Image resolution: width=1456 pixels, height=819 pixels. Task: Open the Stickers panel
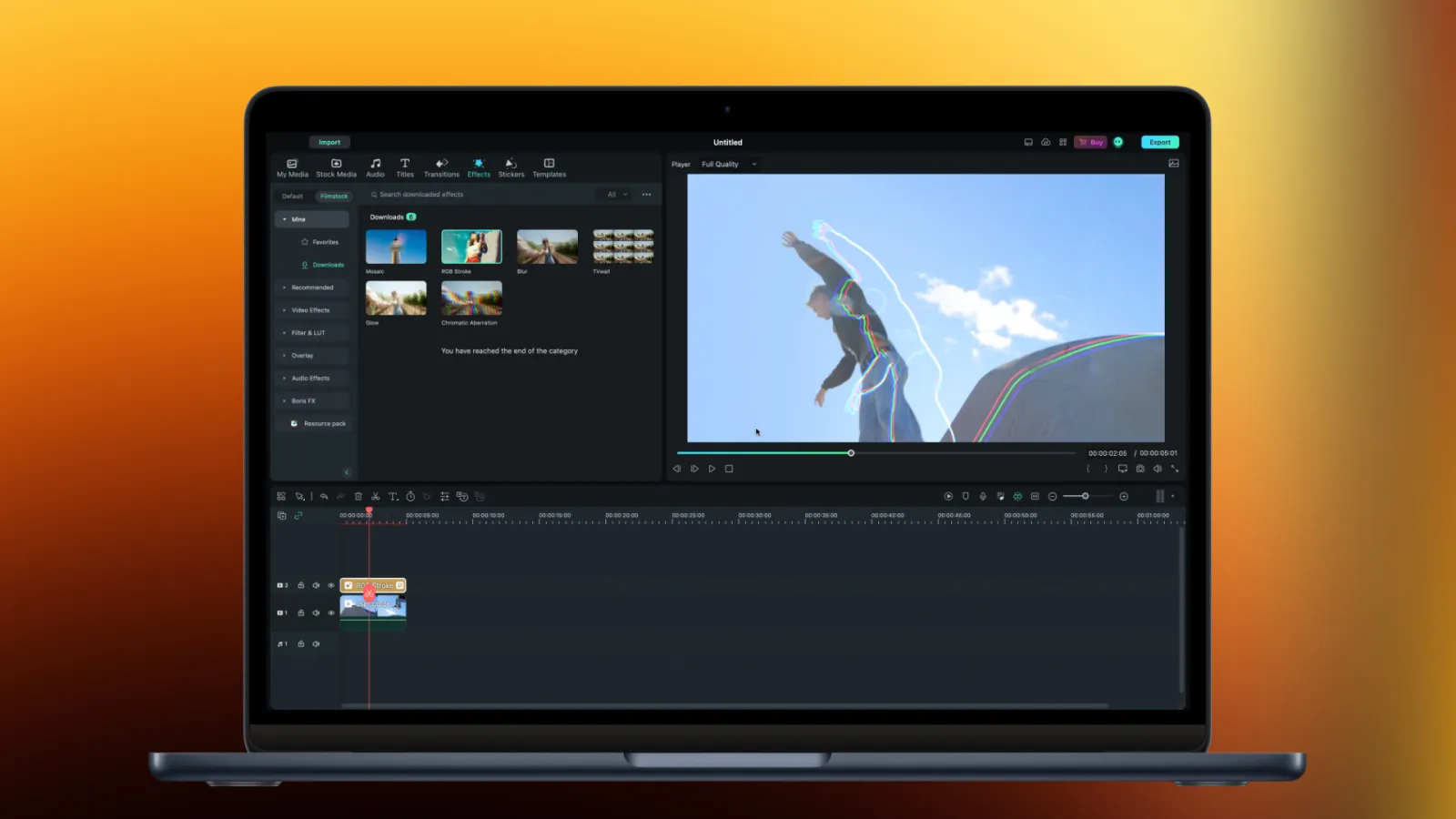coord(511,167)
